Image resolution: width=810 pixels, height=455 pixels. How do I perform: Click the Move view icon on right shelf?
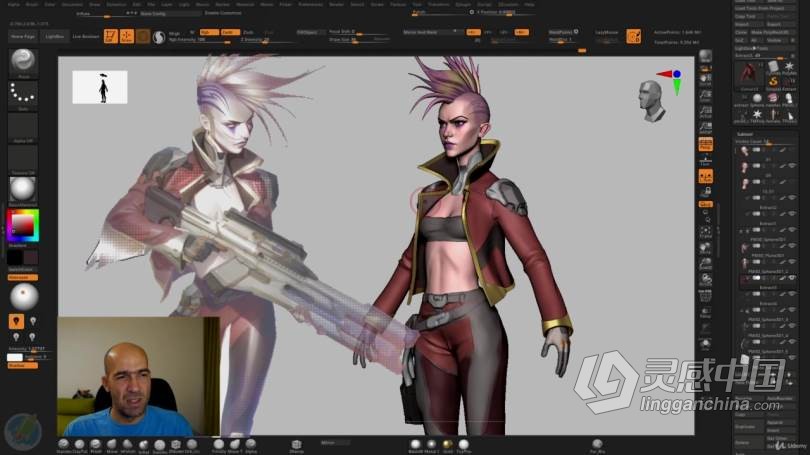click(x=706, y=248)
